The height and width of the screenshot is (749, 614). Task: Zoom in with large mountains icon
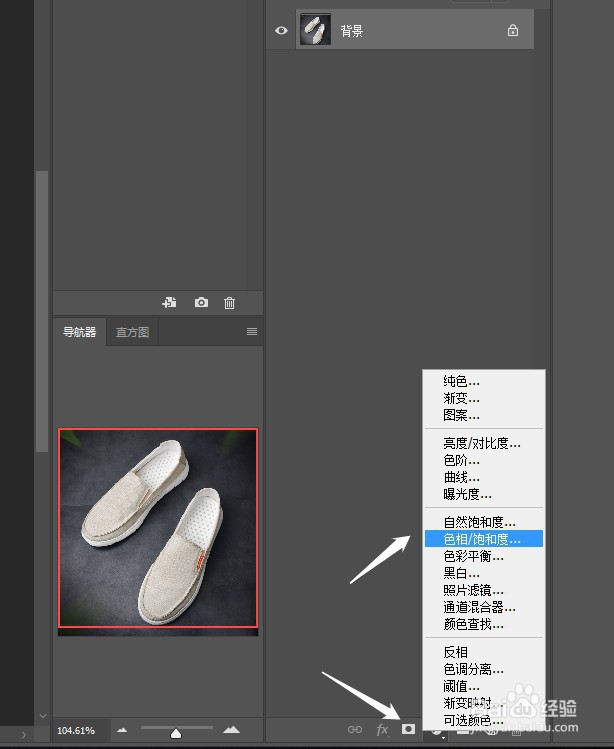(x=231, y=729)
